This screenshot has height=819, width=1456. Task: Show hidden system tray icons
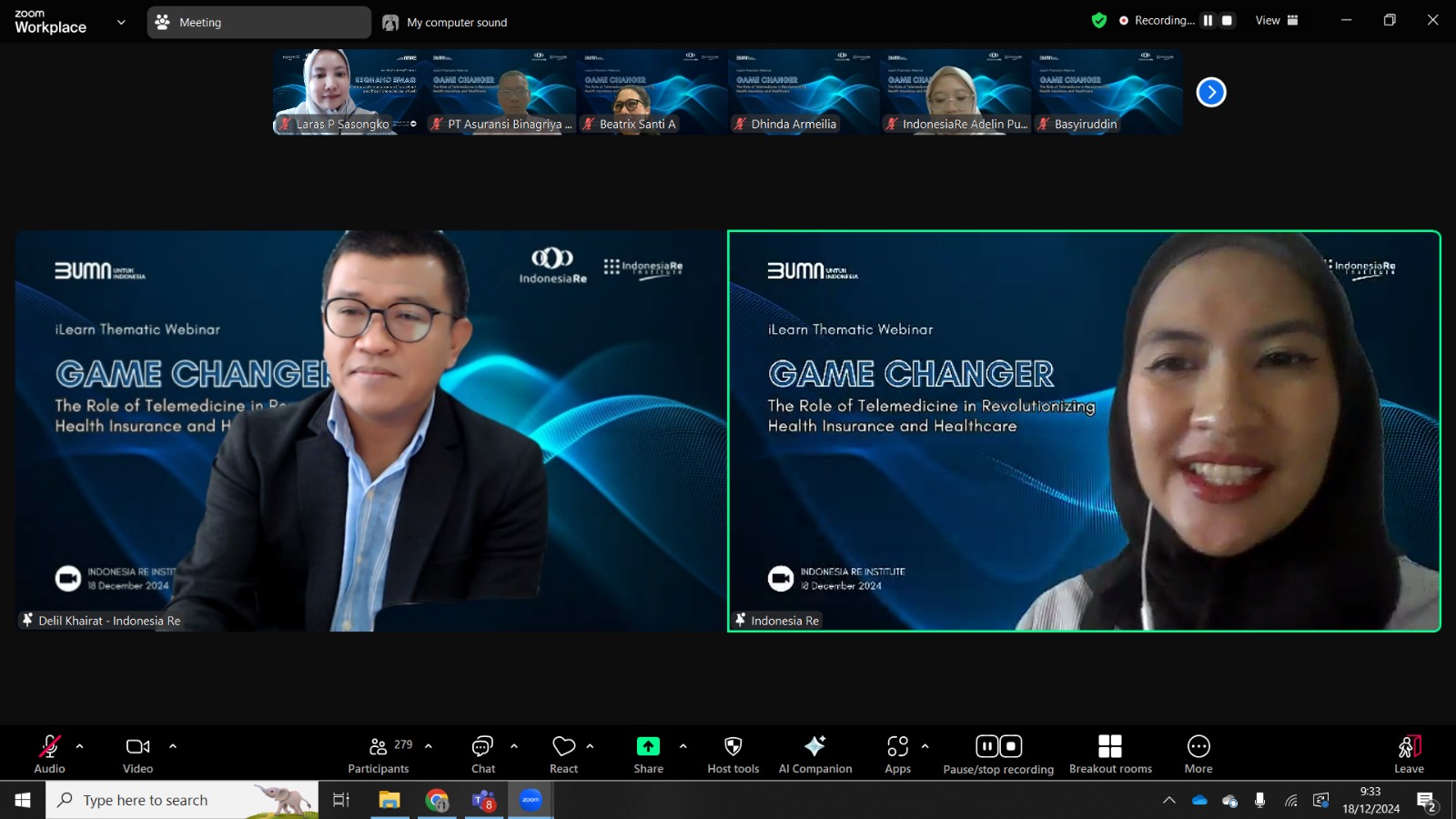[1168, 801]
